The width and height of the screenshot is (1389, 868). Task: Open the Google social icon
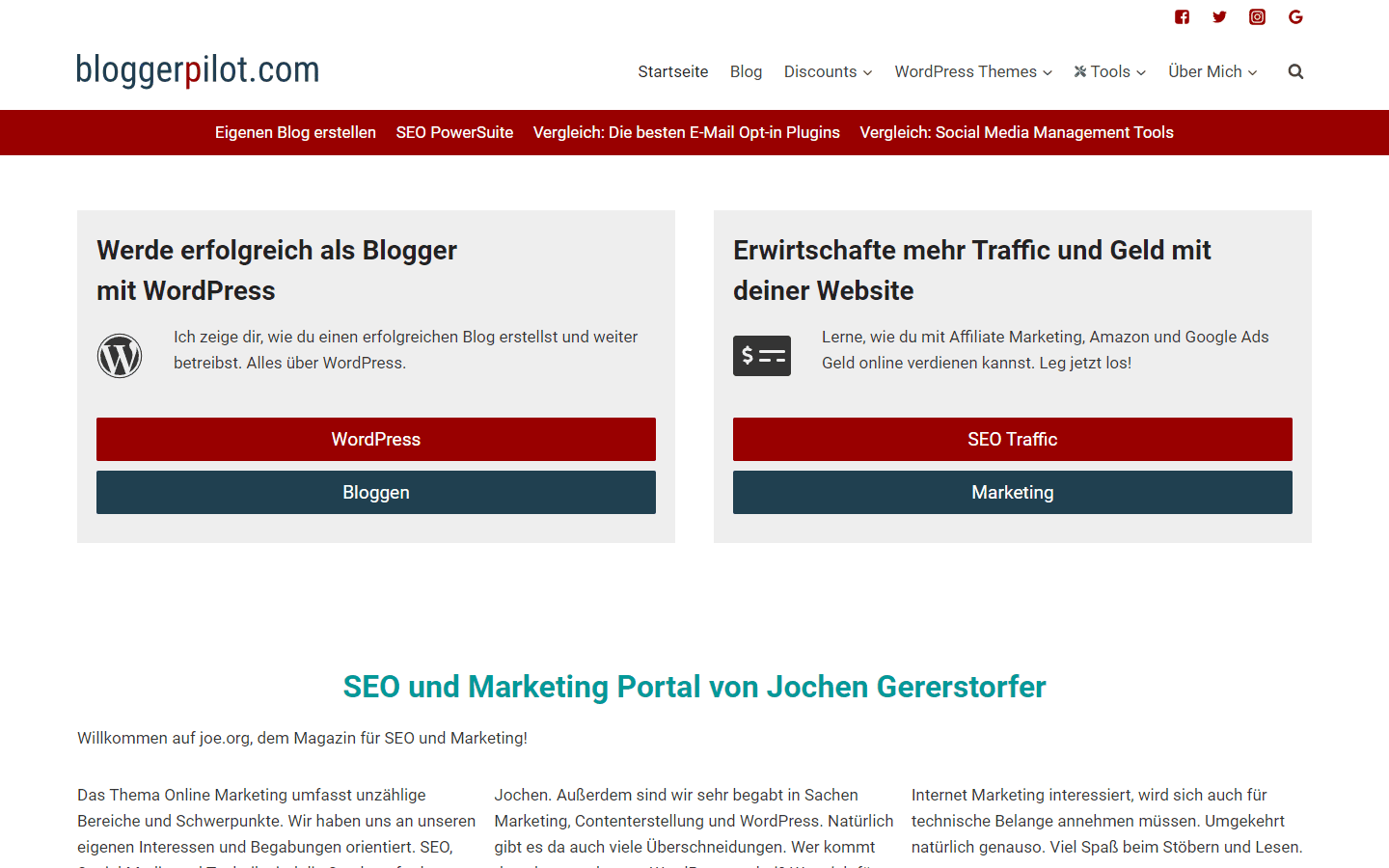tap(1295, 16)
